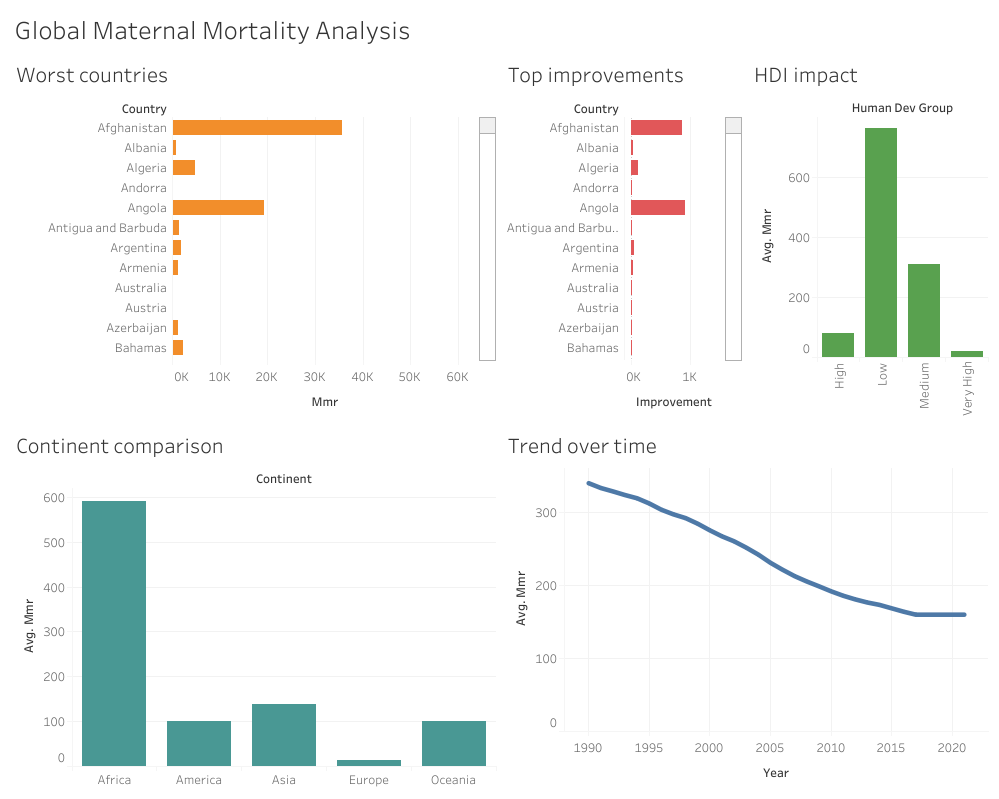
Task: Click the 'Europe' axis label under continent chart
Action: (x=368, y=780)
